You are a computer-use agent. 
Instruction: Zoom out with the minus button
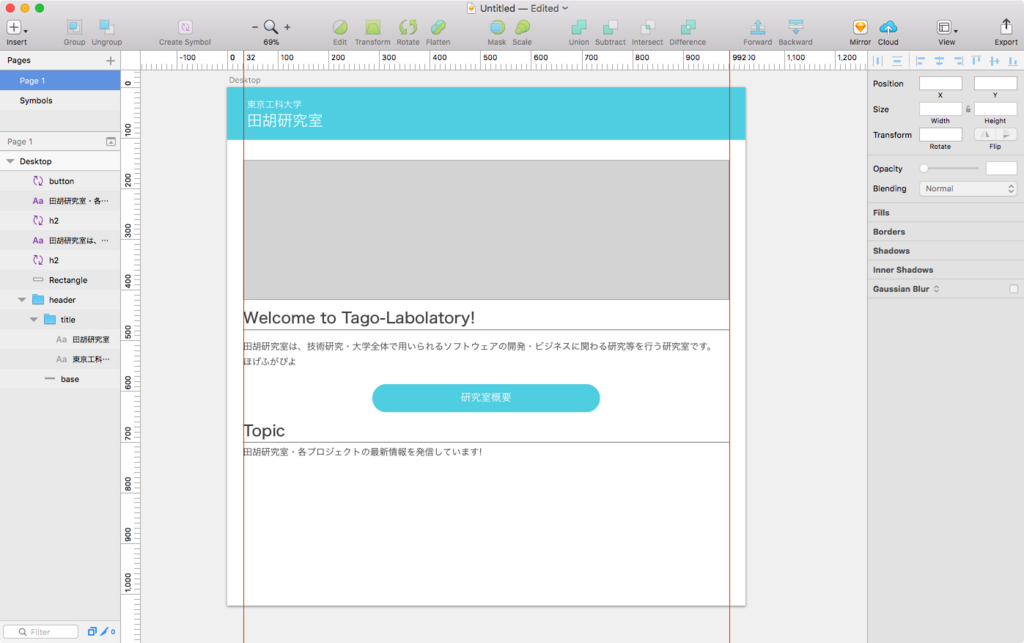coord(255,27)
